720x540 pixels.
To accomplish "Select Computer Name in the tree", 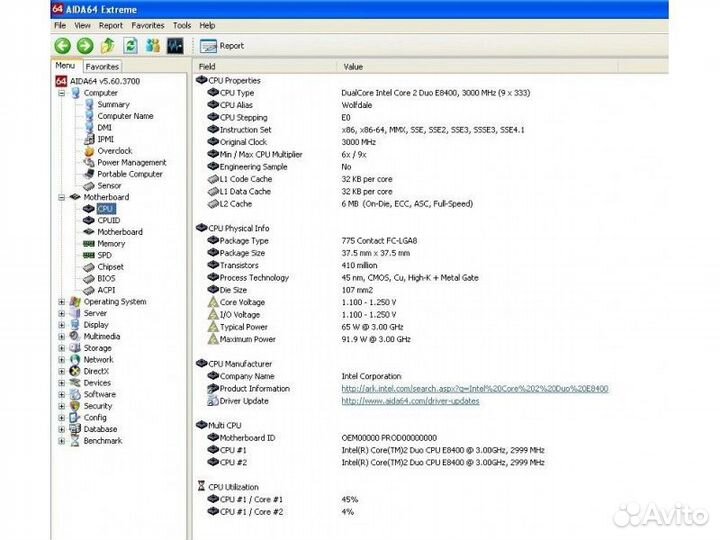I will [125, 116].
